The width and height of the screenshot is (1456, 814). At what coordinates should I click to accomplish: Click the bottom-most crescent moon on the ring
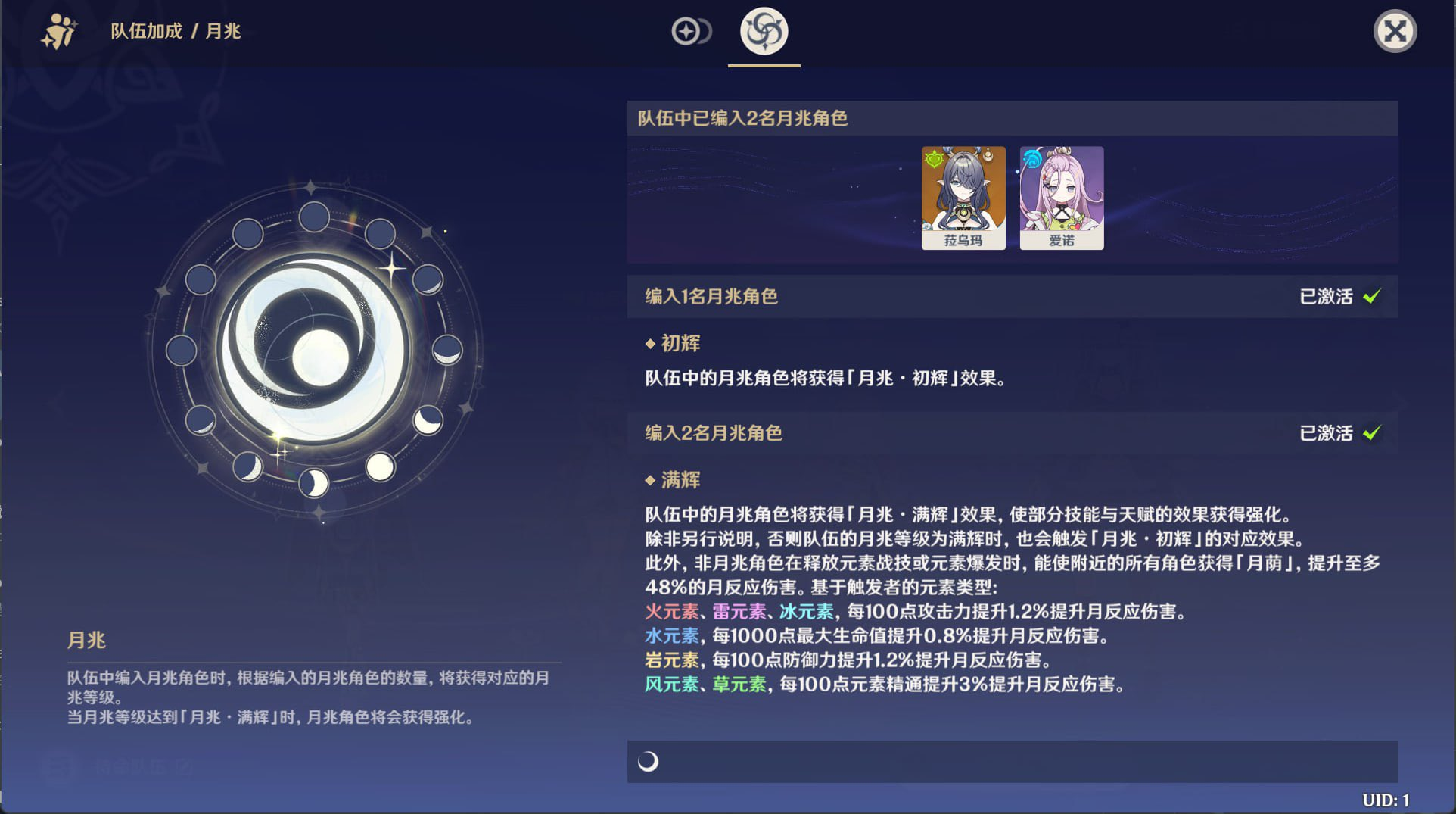coord(313,482)
